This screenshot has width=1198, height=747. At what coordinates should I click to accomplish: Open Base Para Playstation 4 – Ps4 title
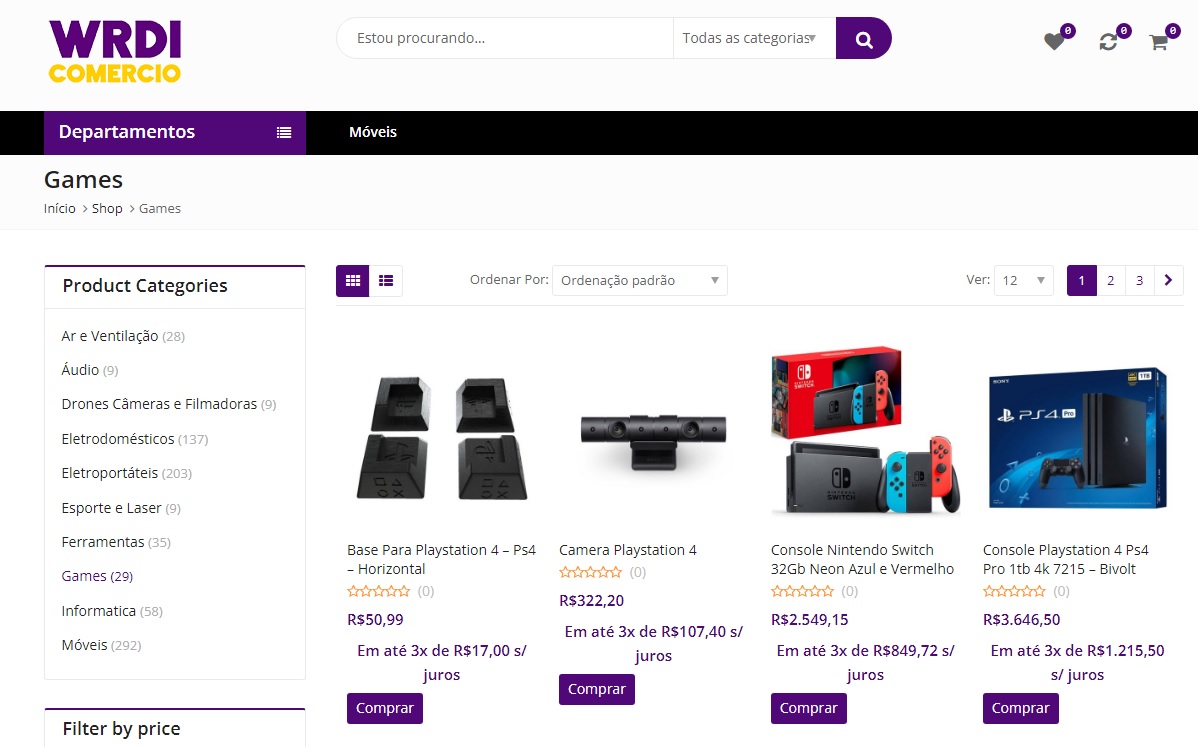click(442, 559)
